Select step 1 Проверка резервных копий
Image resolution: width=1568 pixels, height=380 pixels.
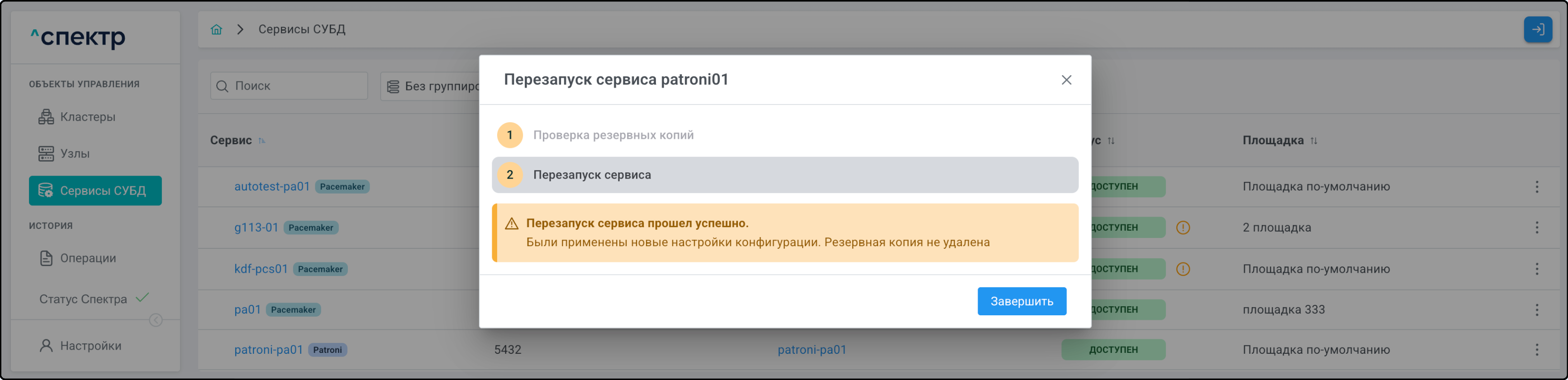click(x=613, y=135)
